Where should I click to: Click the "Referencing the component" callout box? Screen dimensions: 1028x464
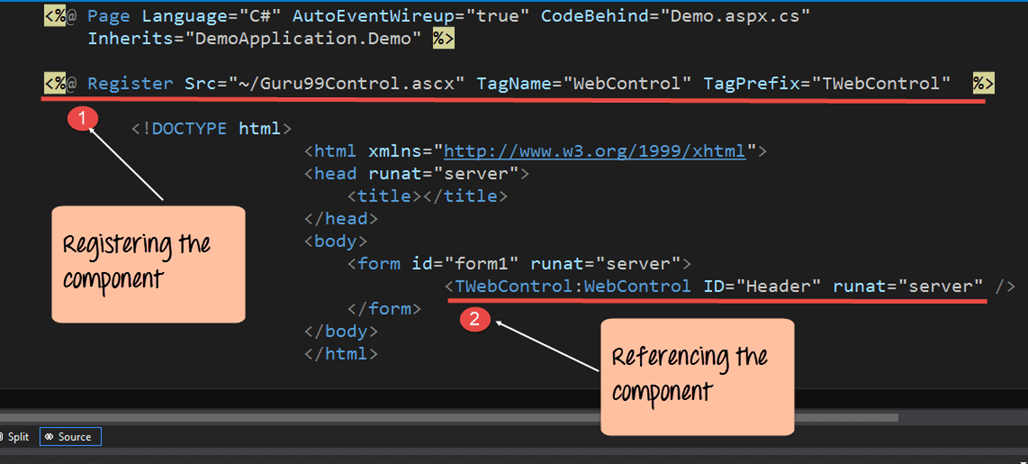click(696, 375)
